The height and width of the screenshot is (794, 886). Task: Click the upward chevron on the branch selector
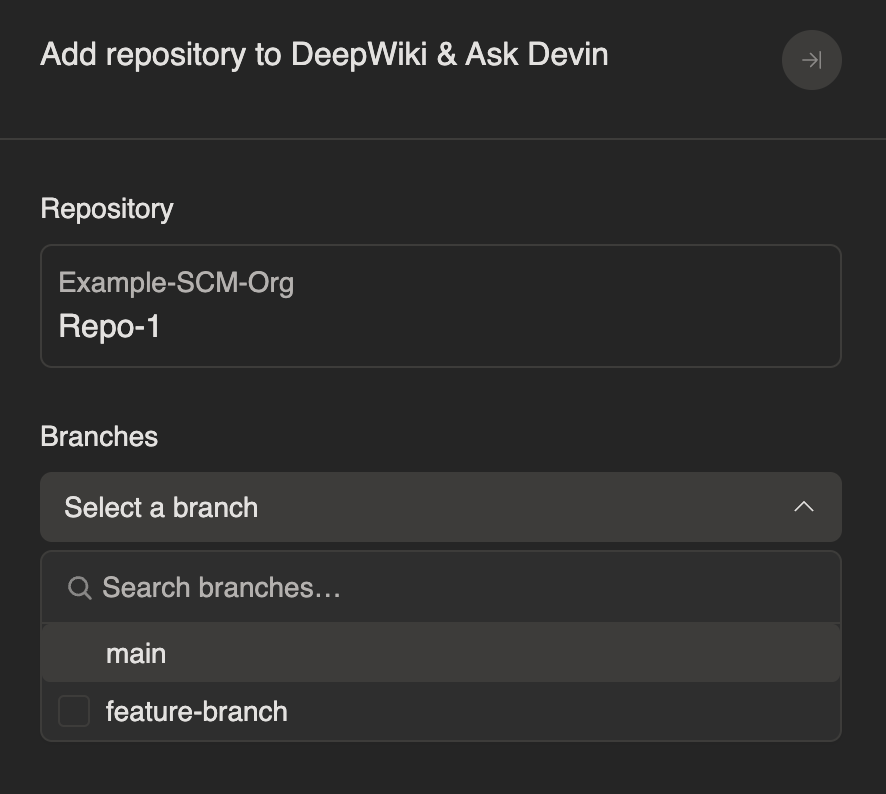tap(804, 507)
